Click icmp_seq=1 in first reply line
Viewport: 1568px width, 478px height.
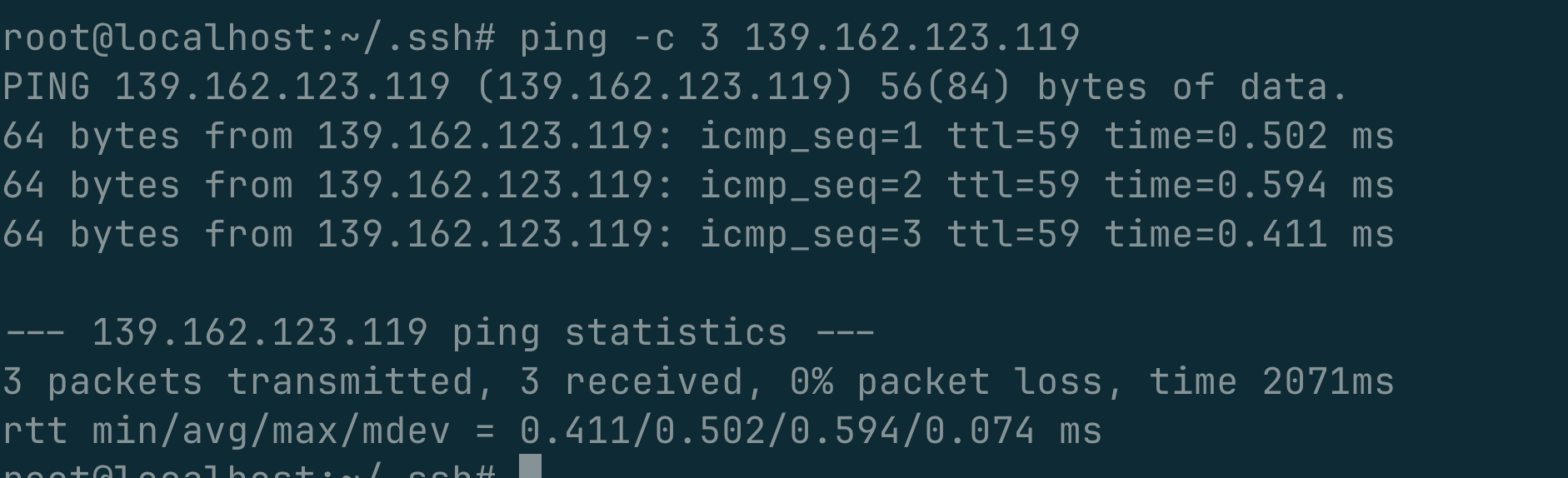coord(811,137)
